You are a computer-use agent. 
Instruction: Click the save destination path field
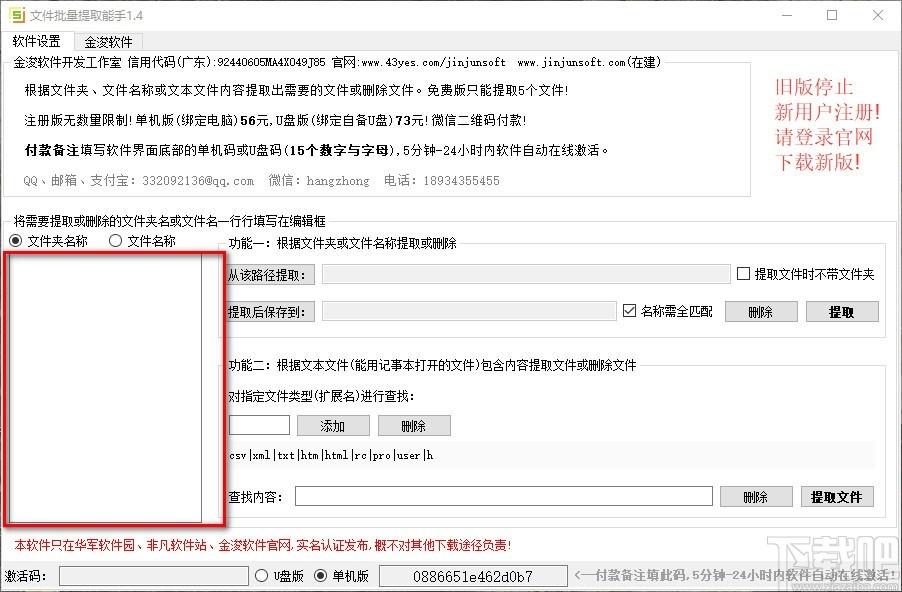click(x=469, y=311)
